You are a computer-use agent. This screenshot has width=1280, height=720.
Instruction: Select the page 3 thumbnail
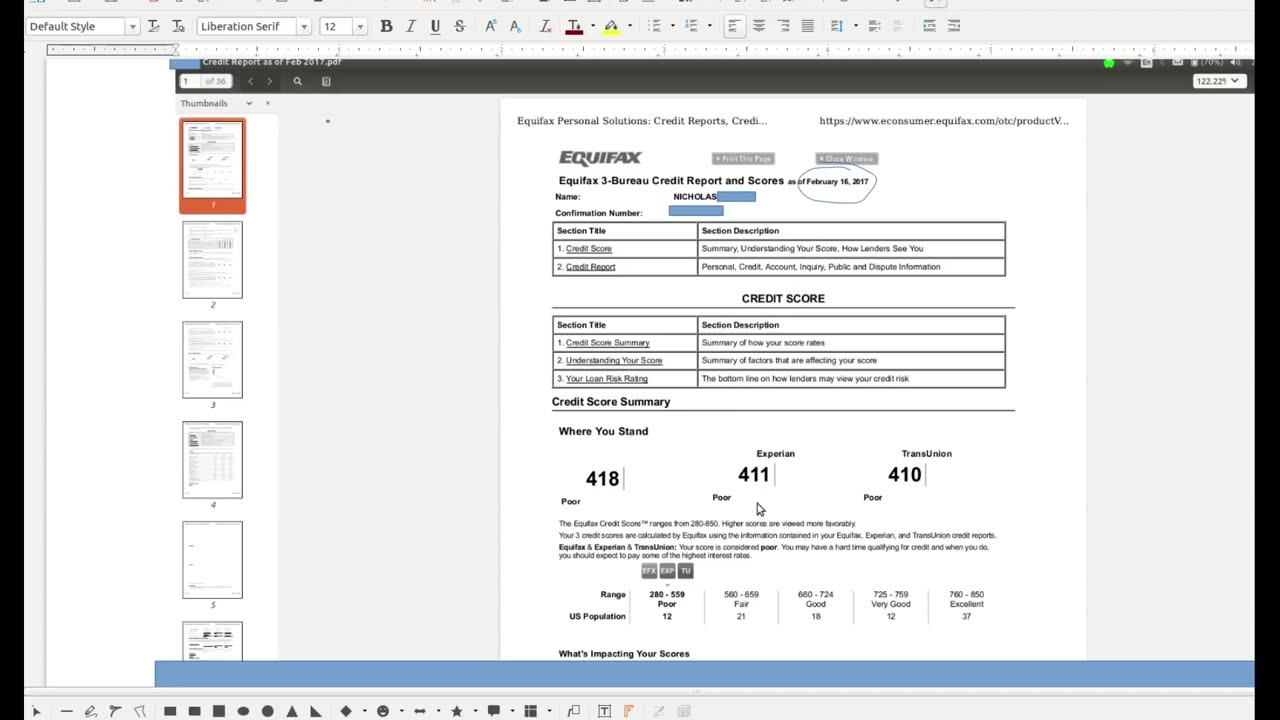212,359
